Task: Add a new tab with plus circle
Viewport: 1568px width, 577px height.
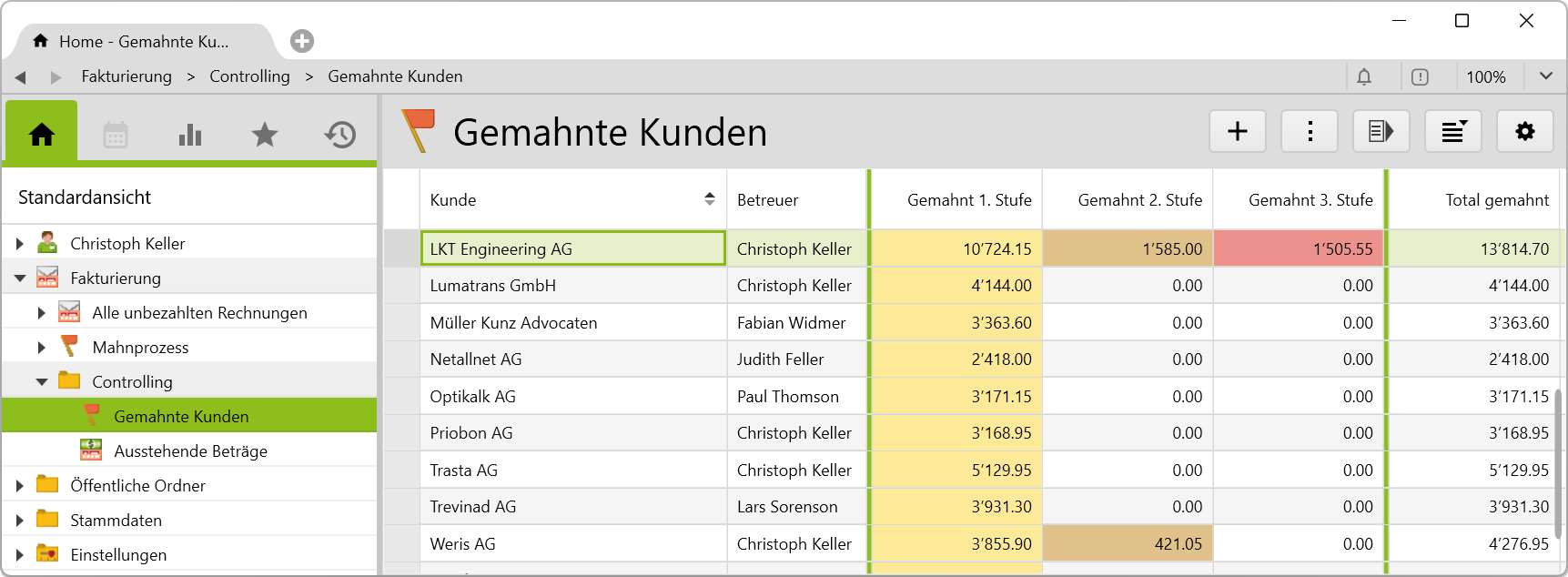Action: pos(302,41)
